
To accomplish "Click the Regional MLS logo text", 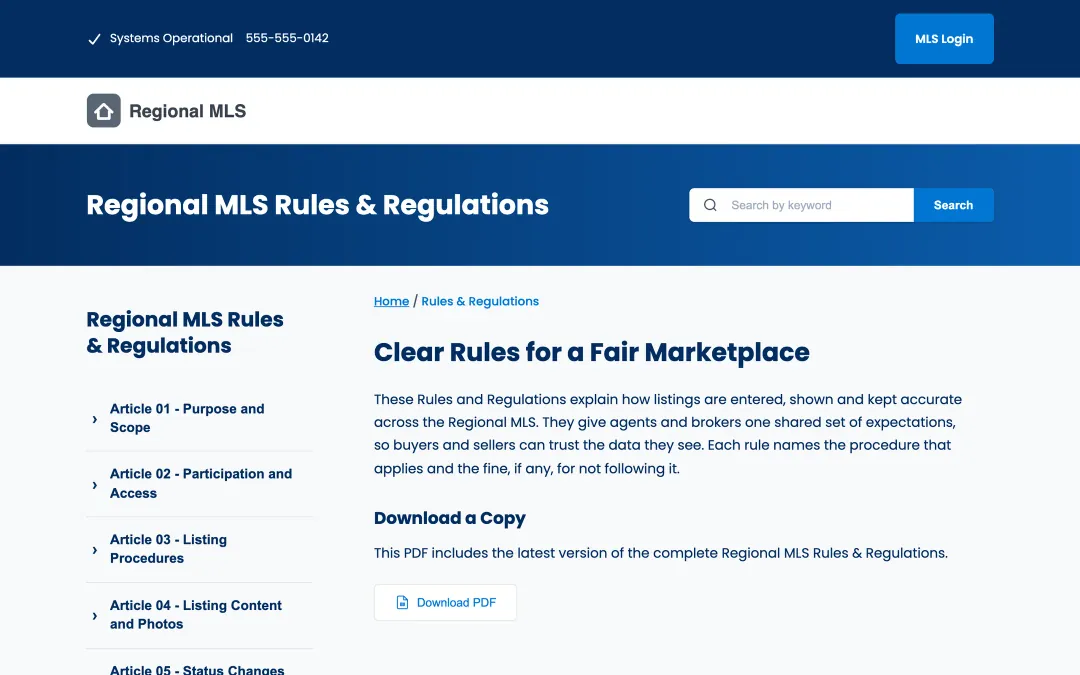I will click(187, 111).
